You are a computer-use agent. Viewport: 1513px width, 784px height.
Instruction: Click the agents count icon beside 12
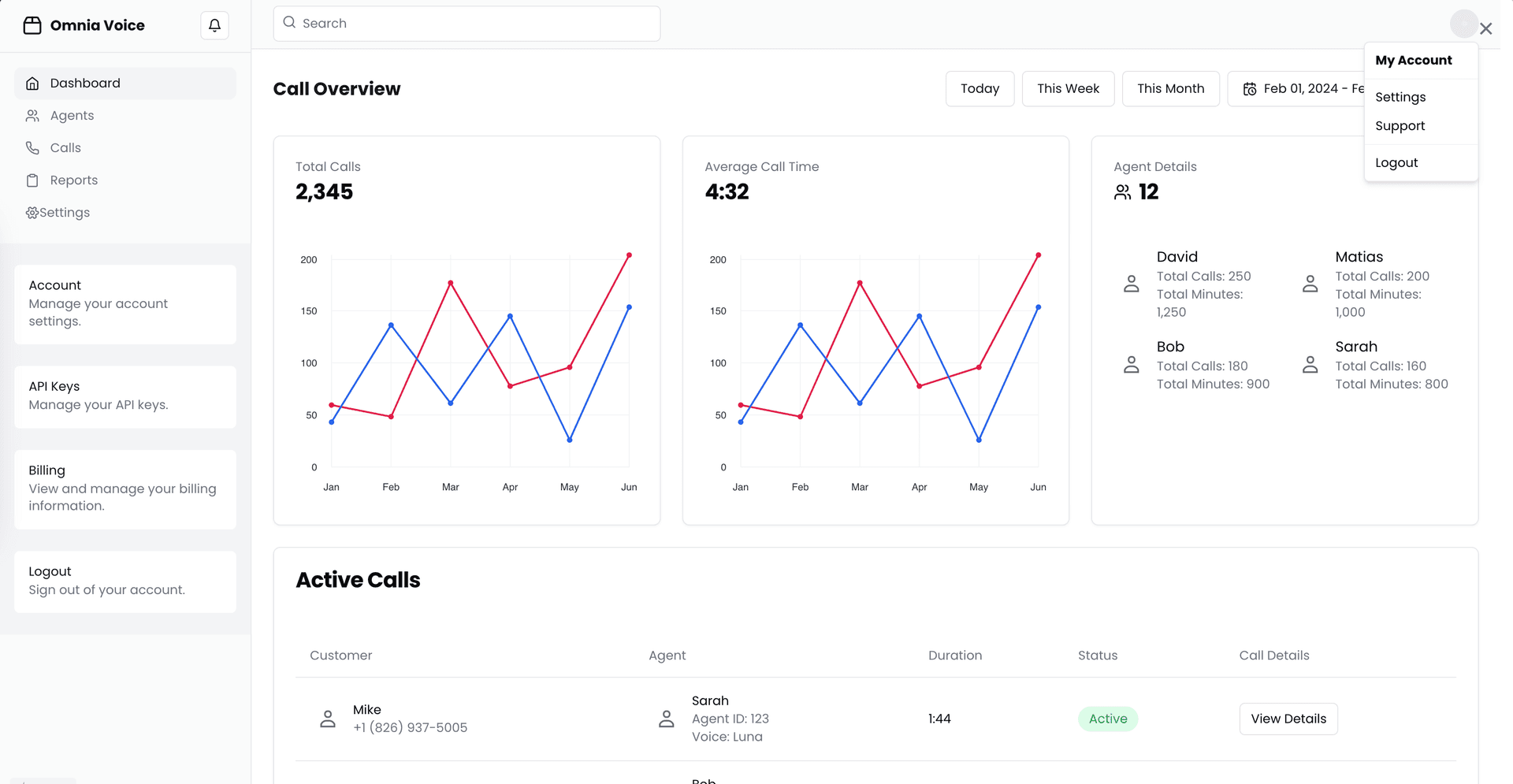1123,191
